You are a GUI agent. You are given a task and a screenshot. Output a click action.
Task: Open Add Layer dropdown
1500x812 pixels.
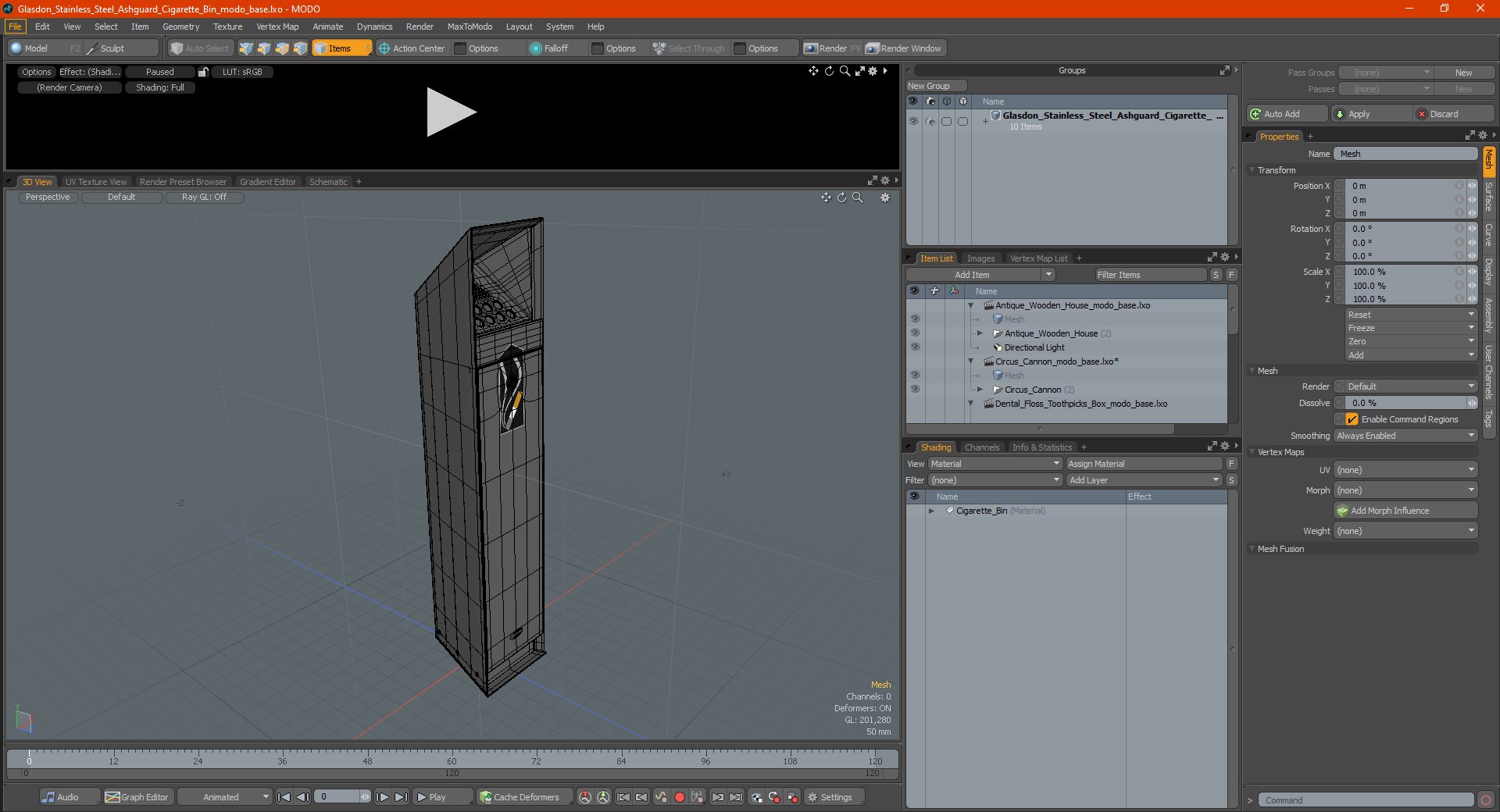(x=1145, y=480)
